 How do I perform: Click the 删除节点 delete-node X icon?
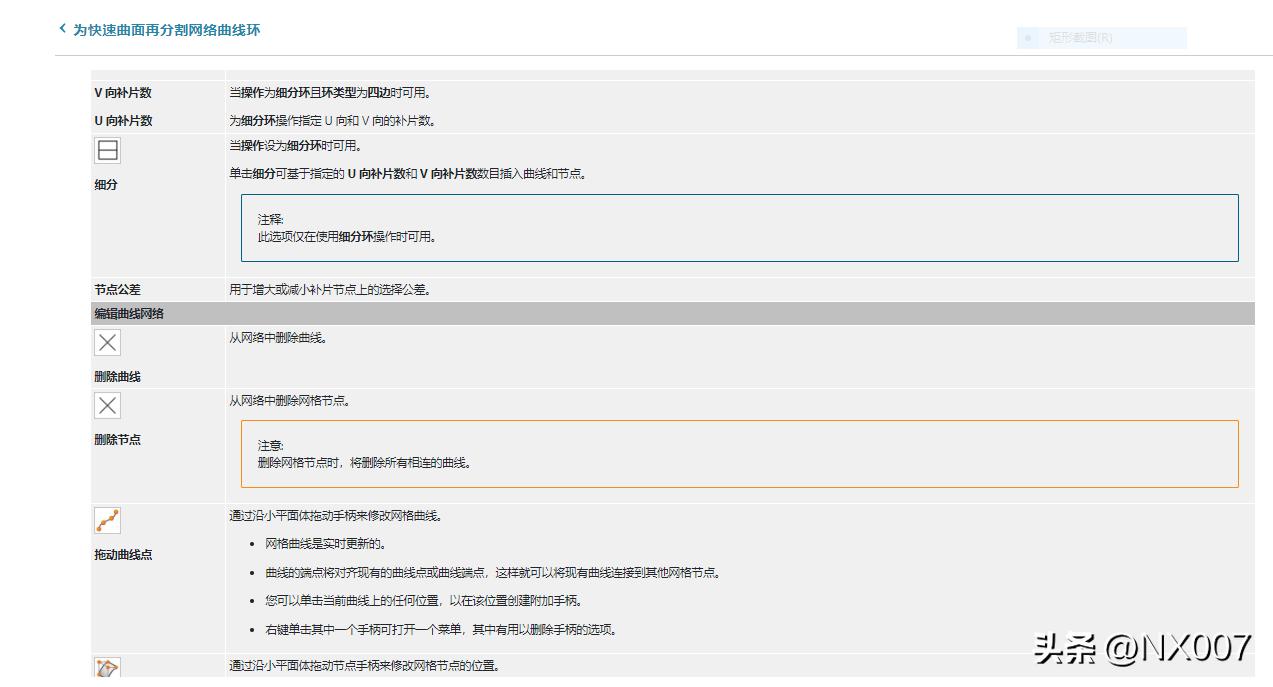click(x=106, y=405)
